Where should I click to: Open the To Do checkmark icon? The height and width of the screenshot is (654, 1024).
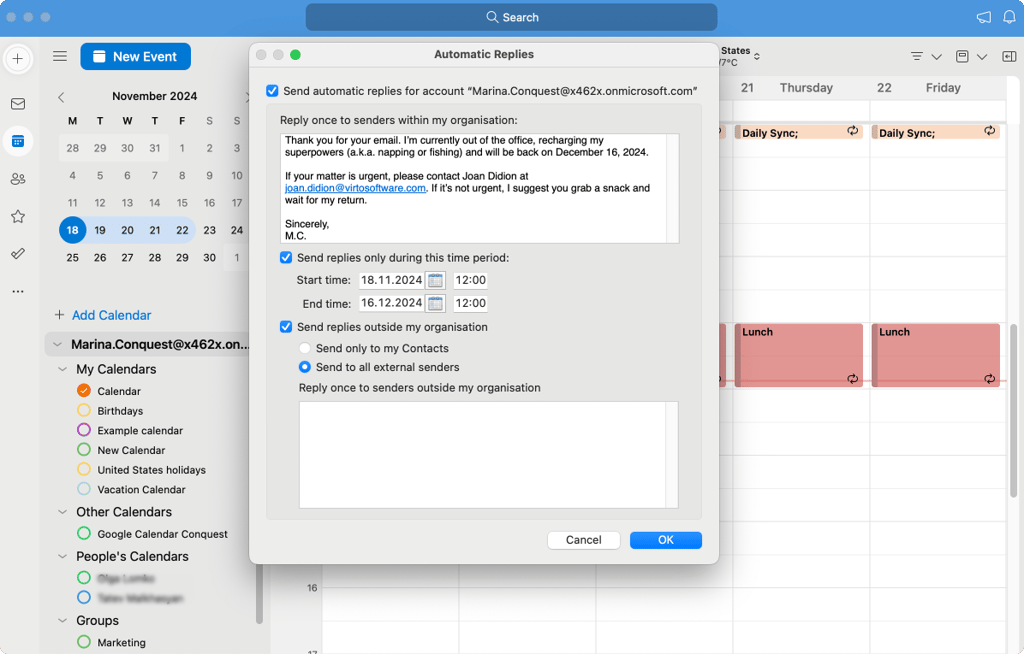(18, 253)
